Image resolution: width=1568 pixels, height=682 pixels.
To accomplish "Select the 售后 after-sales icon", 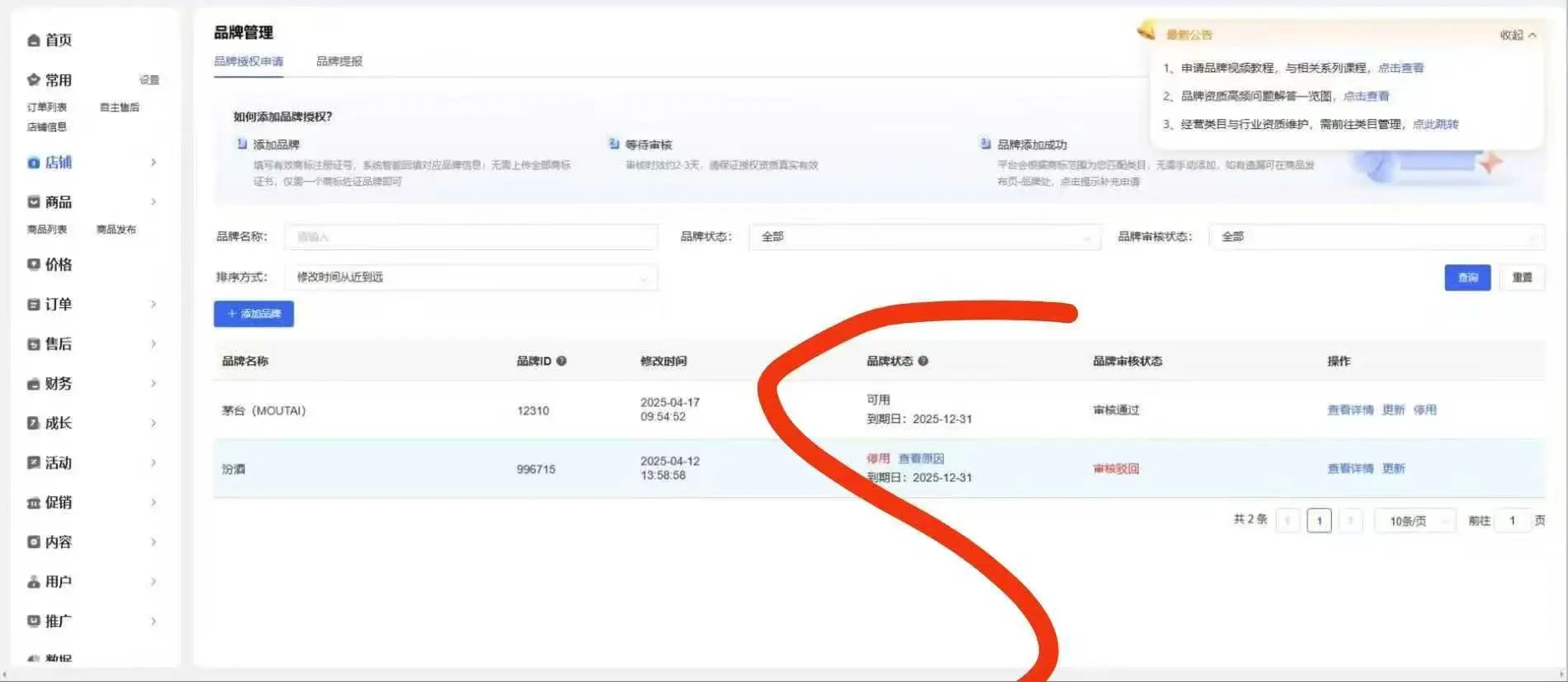I will tap(33, 344).
